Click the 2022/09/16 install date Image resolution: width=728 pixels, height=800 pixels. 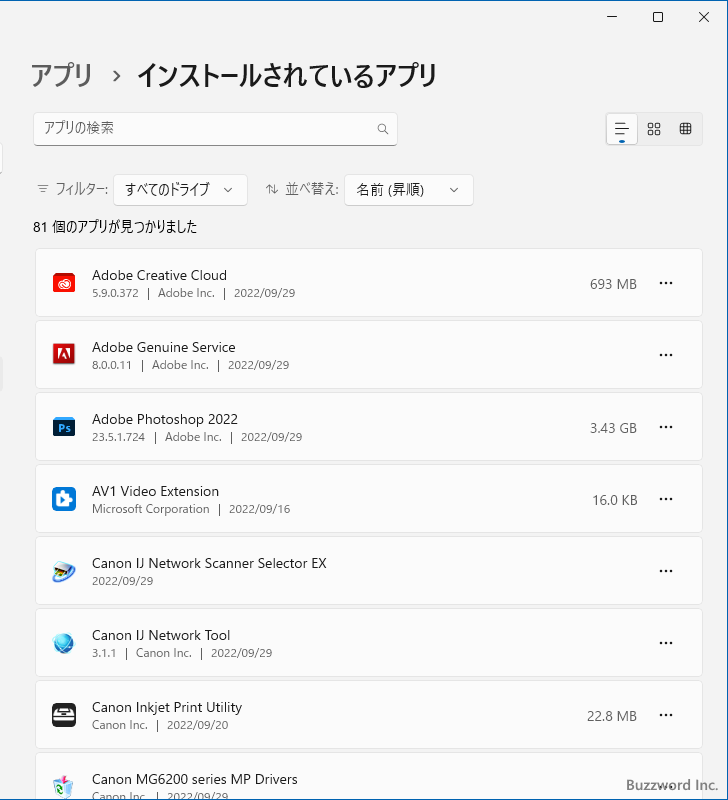click(x=259, y=509)
